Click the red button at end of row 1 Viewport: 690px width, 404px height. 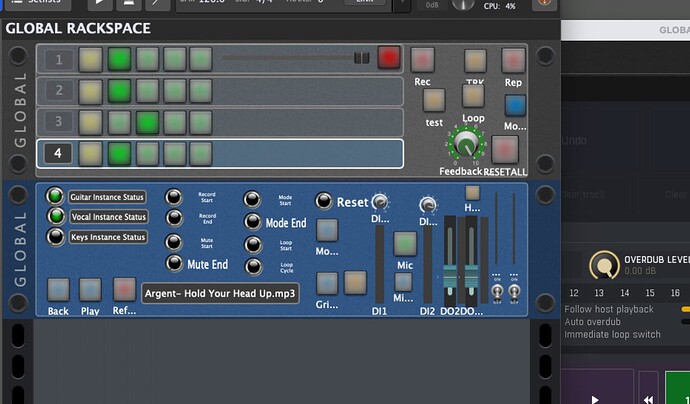click(x=389, y=58)
